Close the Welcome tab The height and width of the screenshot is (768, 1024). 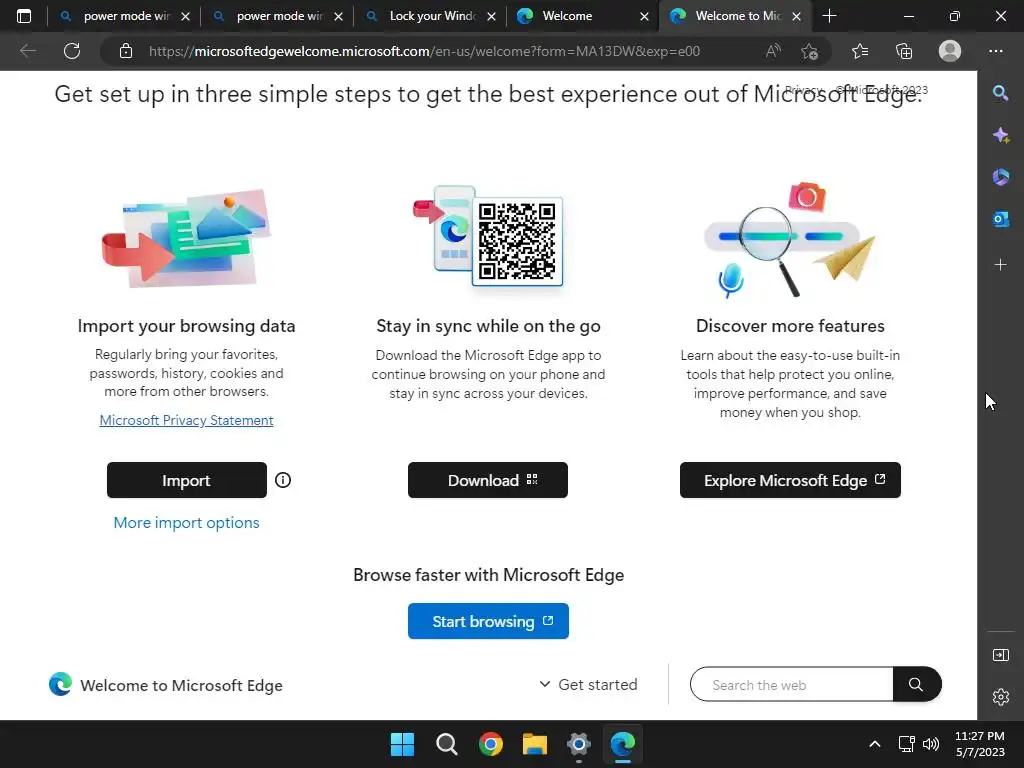[645, 16]
